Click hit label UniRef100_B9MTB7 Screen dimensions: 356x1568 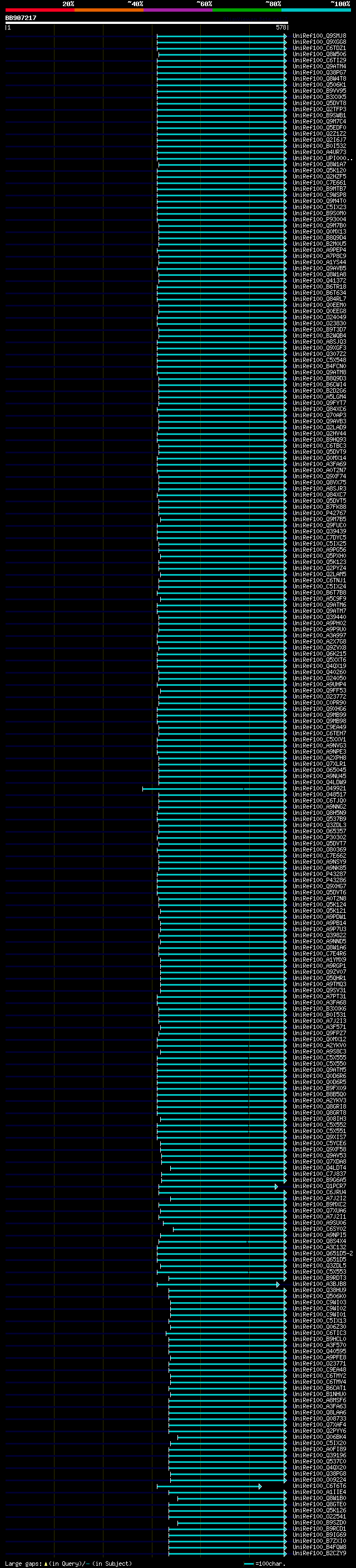point(319,189)
